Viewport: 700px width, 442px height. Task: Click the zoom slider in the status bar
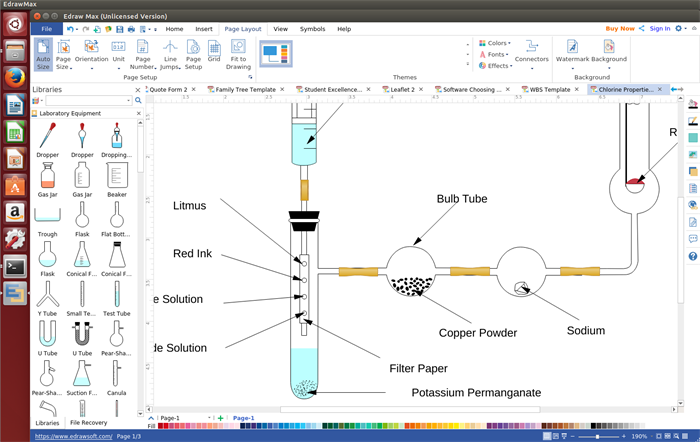pyautogui.click(x=598, y=437)
